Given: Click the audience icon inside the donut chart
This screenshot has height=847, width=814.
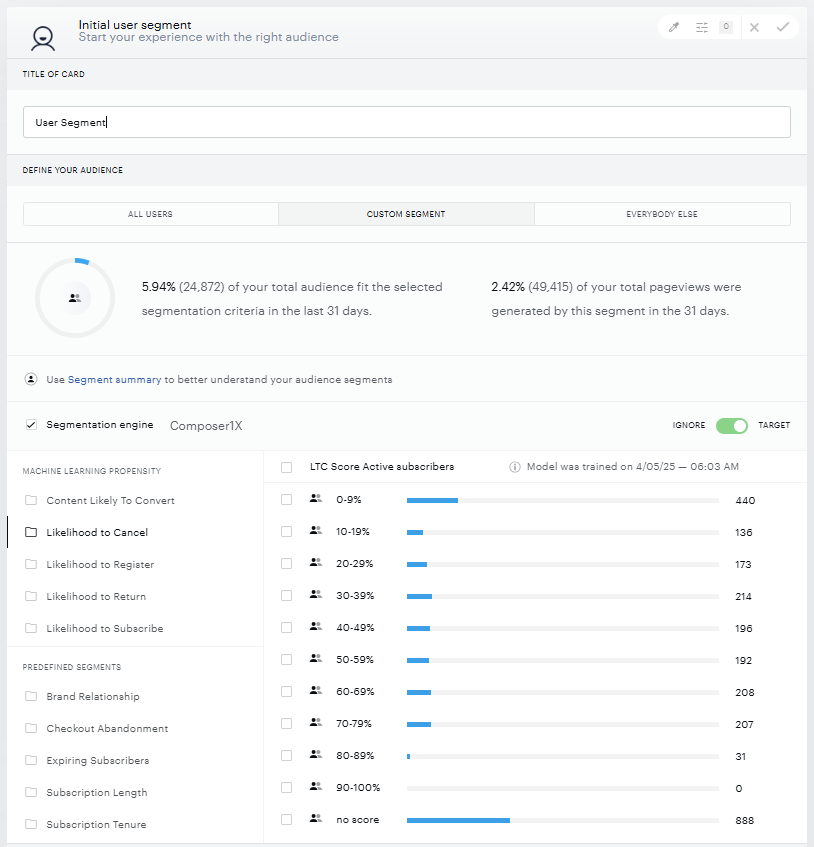Looking at the screenshot, I should 75,298.
